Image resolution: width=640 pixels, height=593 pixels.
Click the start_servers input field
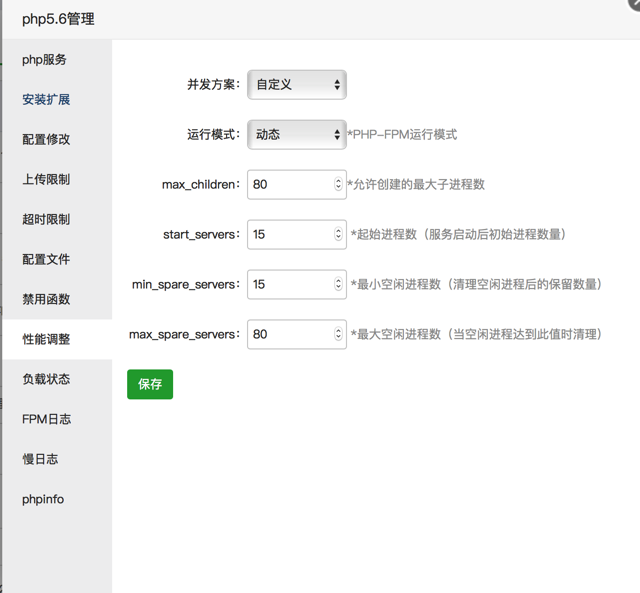click(288, 234)
